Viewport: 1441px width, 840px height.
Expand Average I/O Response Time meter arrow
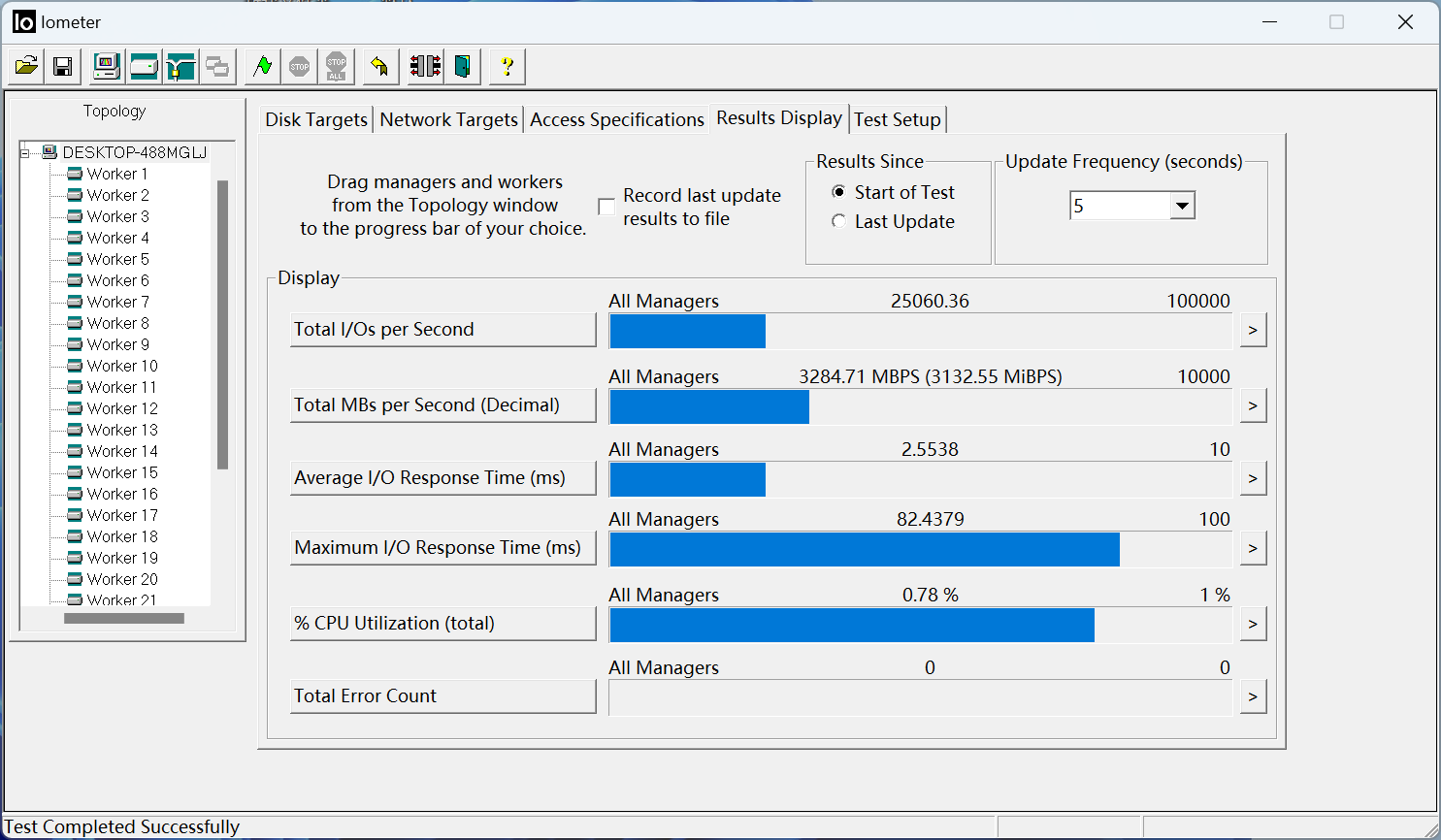click(1253, 478)
